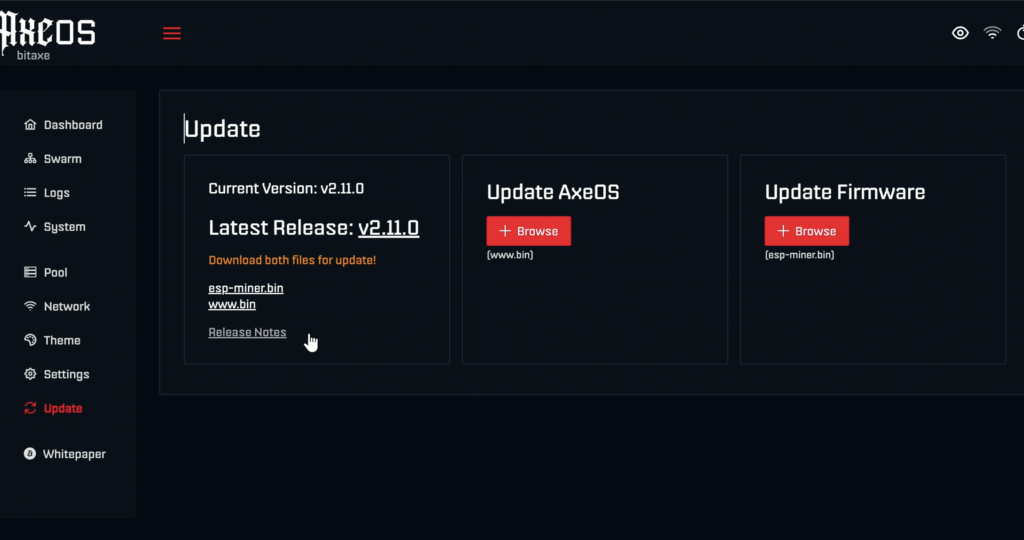Viewport: 1024px width, 540px height.
Task: Click the plus icon on Firmware Browse button
Action: click(783, 231)
